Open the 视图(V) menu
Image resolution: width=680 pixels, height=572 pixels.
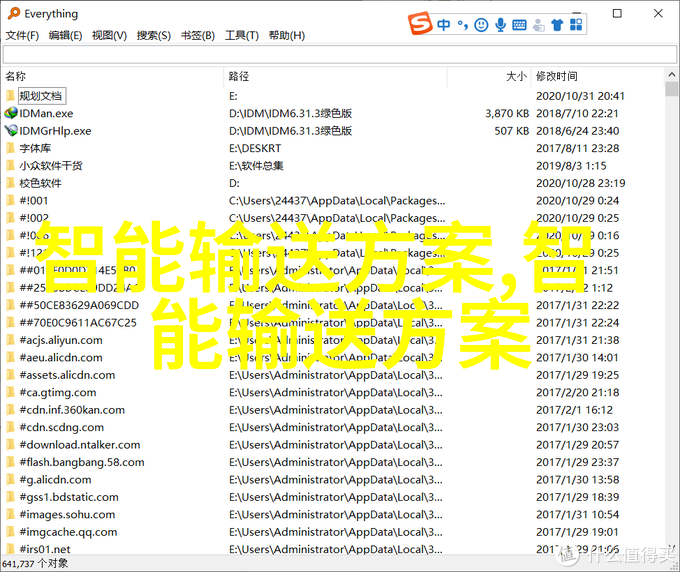[x=109, y=36]
